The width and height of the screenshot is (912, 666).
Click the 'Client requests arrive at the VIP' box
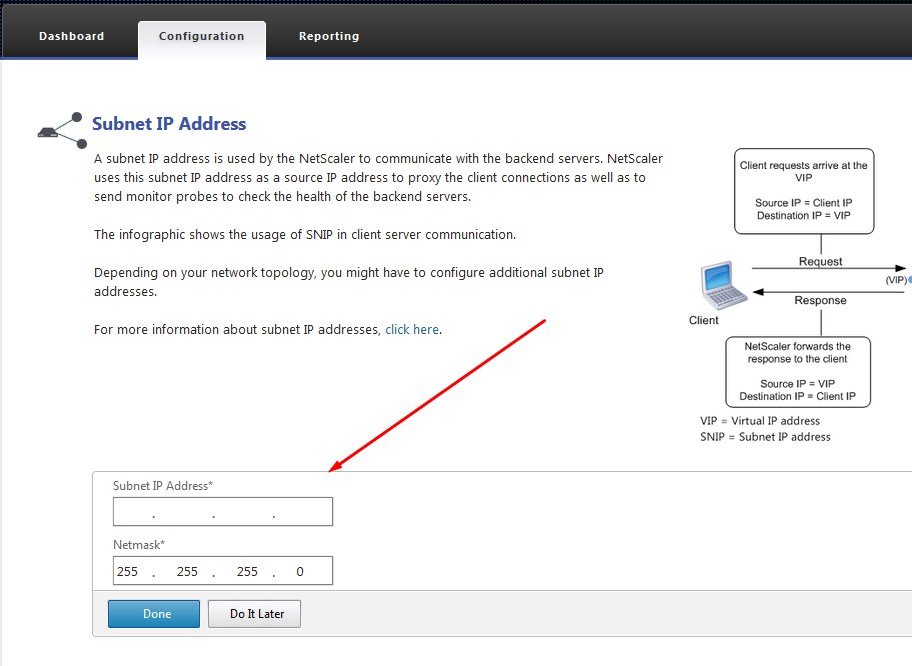coord(803,189)
